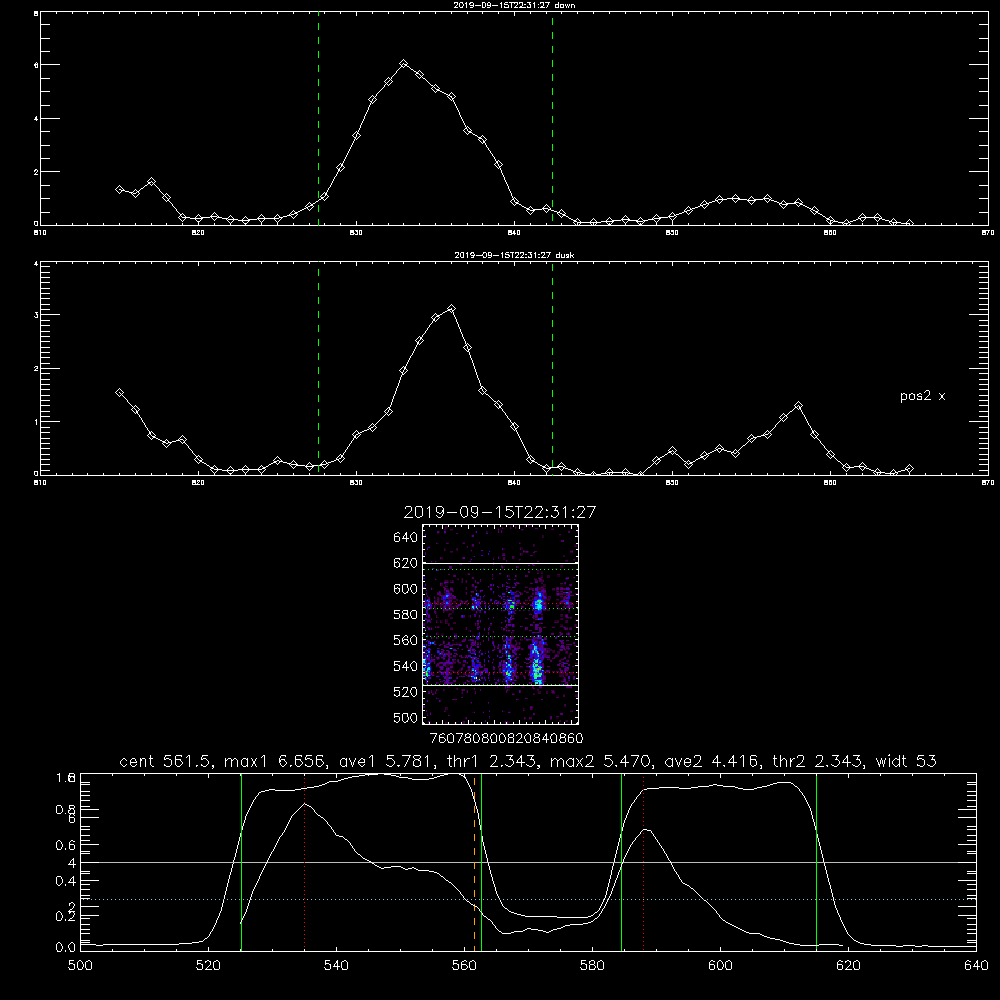Click the bottom plot y-axis label '0.0'
1000x1000 pixels.
(x=66, y=948)
